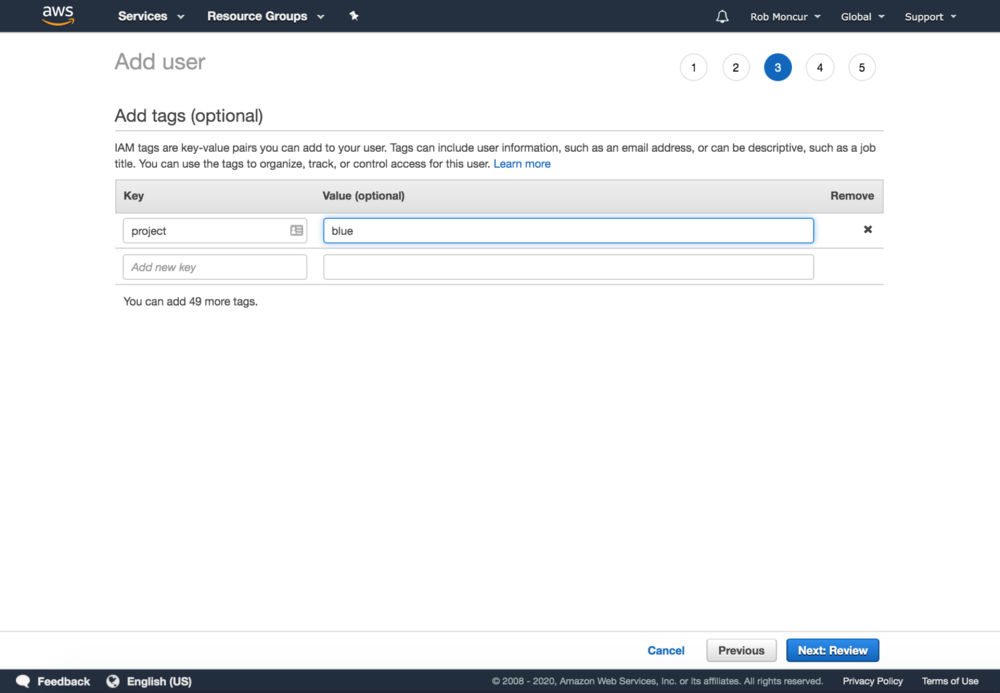
Task: Click the Next: Review button
Action: (832, 650)
